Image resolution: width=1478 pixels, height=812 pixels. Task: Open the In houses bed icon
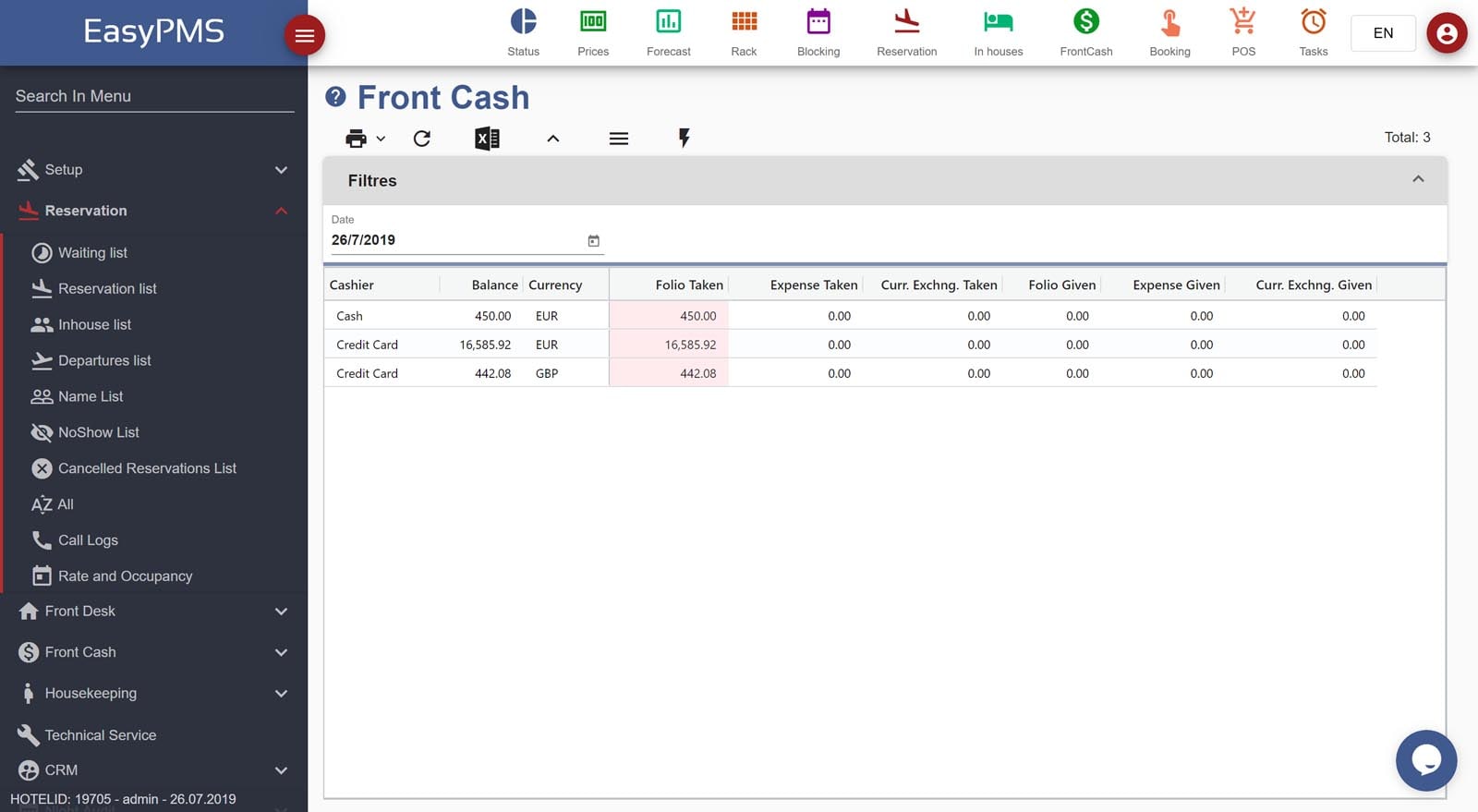pyautogui.click(x=999, y=21)
